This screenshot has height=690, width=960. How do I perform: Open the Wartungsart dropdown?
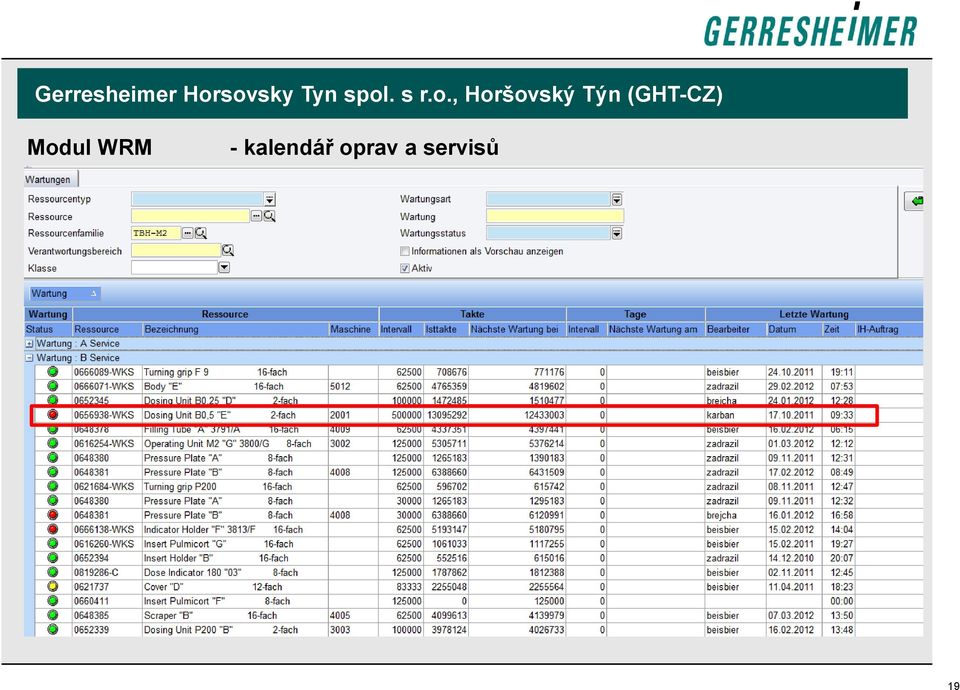pyautogui.click(x=617, y=200)
